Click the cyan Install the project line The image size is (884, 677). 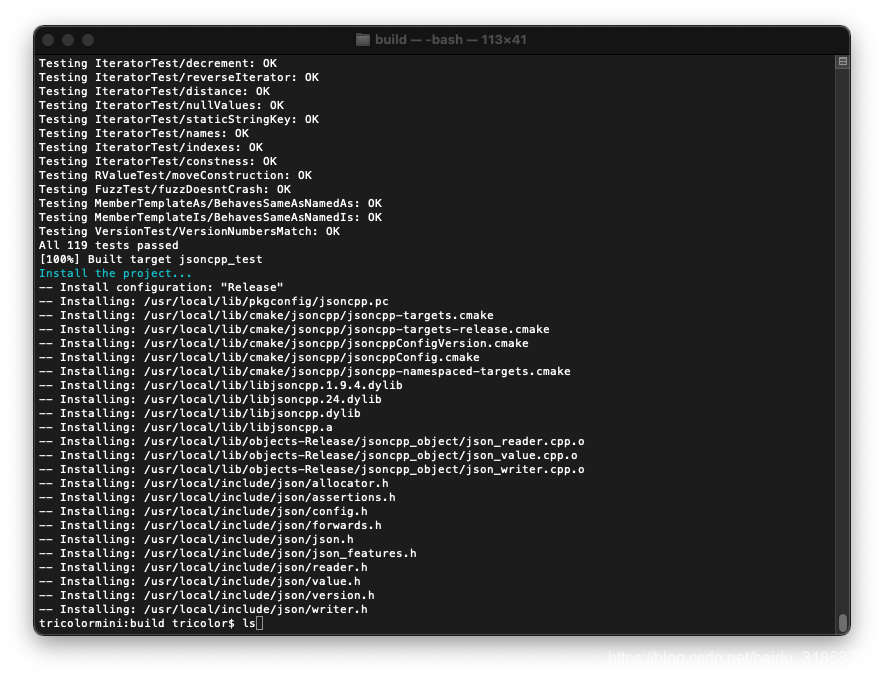tap(114, 272)
